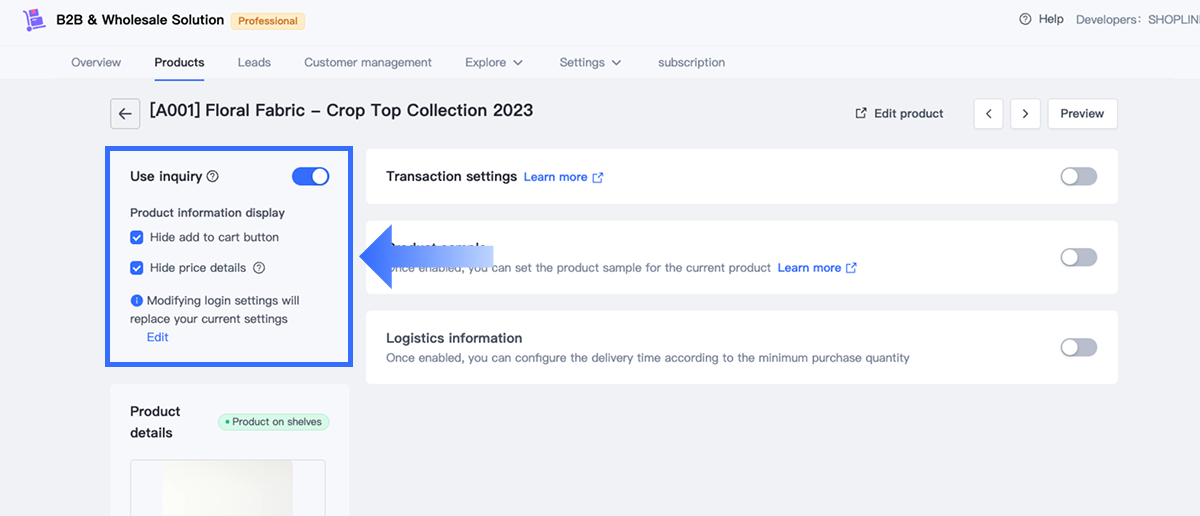Click the Hide price details help icon

pyautogui.click(x=259, y=268)
